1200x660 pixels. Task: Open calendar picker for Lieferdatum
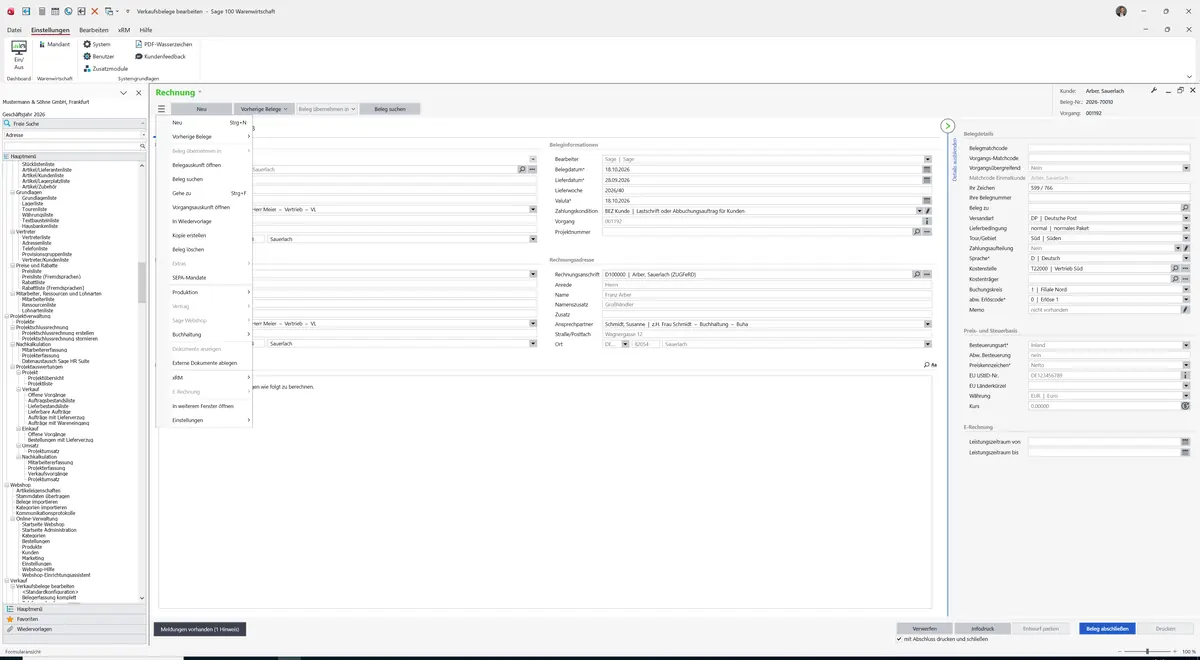pos(927,180)
